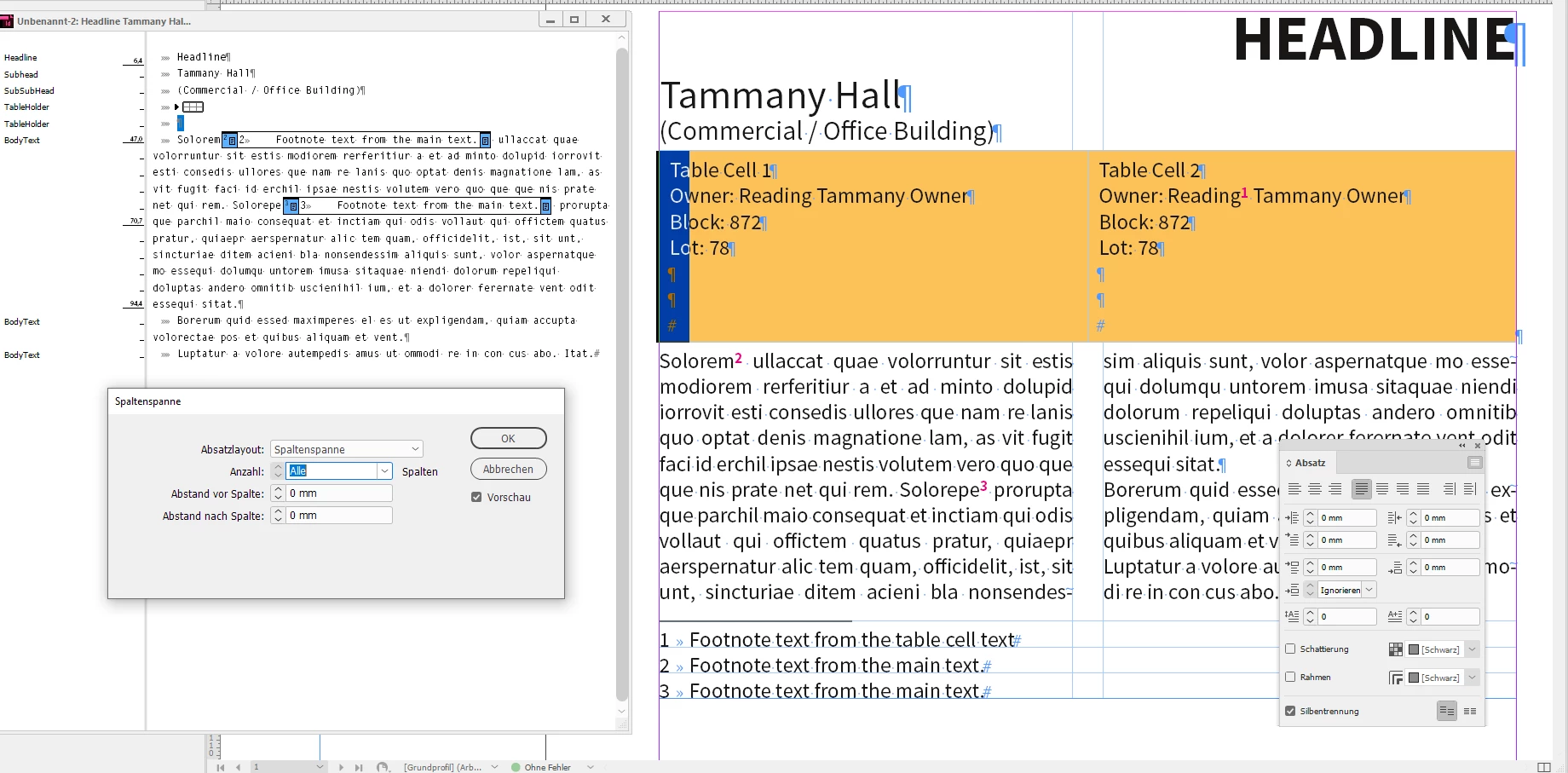Click align away from spine icon
This screenshot has width=1568, height=773.
pos(1470,489)
